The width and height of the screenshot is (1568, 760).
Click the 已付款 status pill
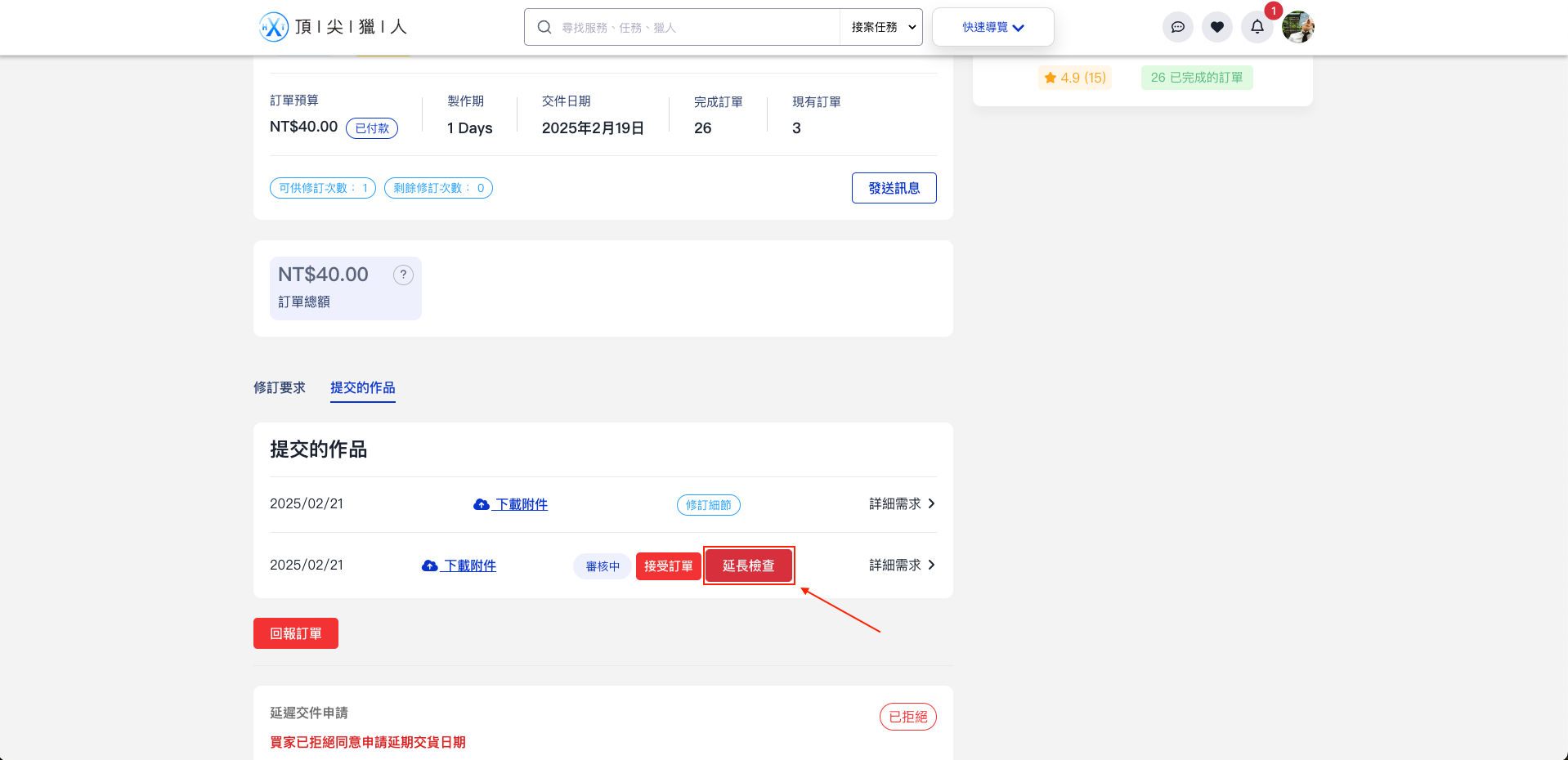(372, 128)
